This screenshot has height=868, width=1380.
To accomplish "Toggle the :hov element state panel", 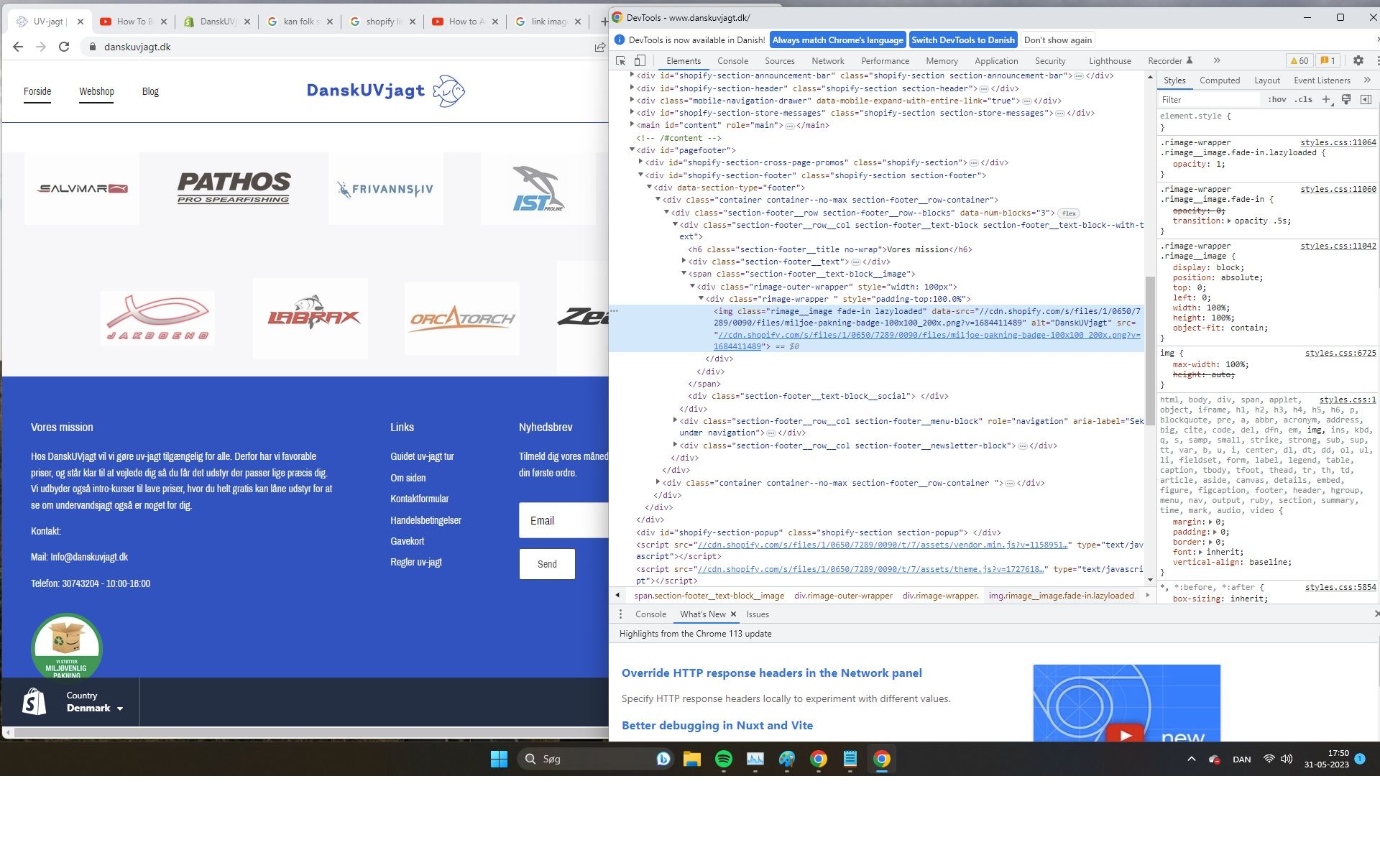I will (1276, 100).
